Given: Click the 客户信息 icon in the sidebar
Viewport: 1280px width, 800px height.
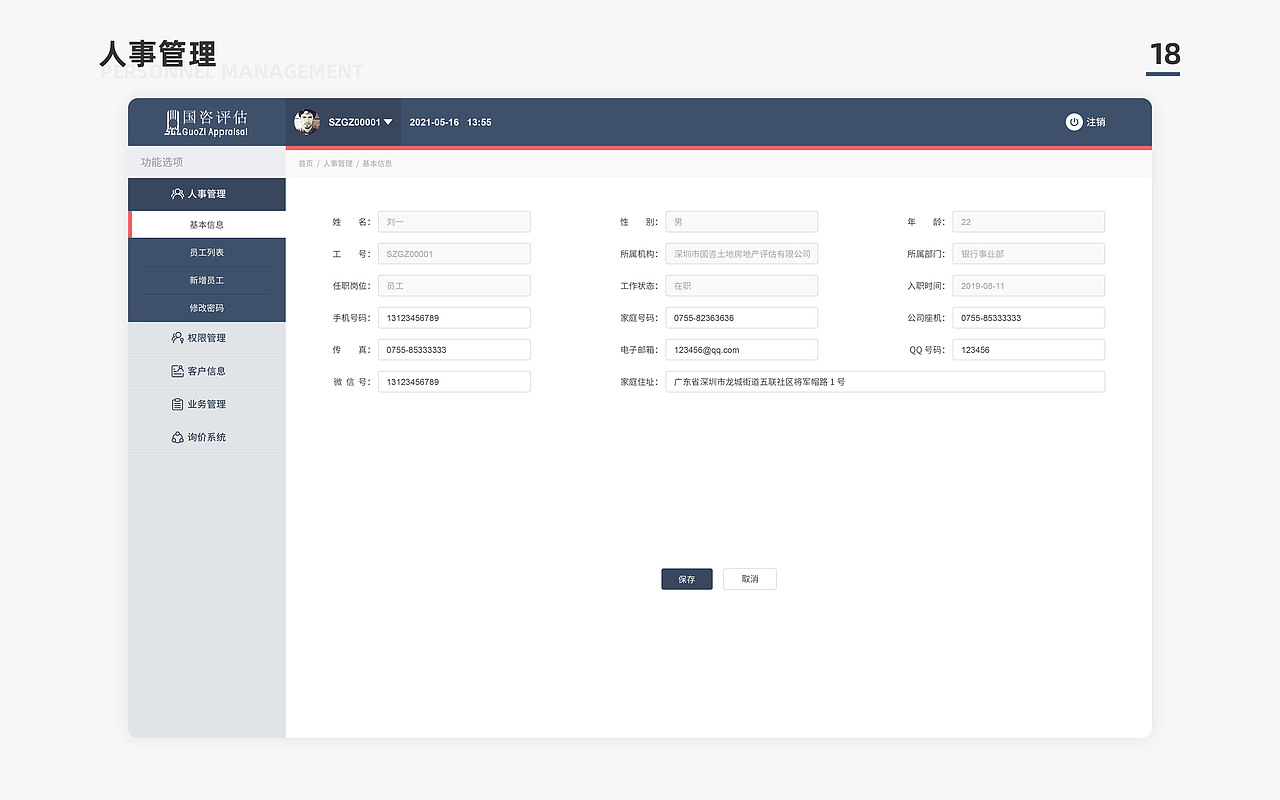Looking at the screenshot, I should coord(177,371).
